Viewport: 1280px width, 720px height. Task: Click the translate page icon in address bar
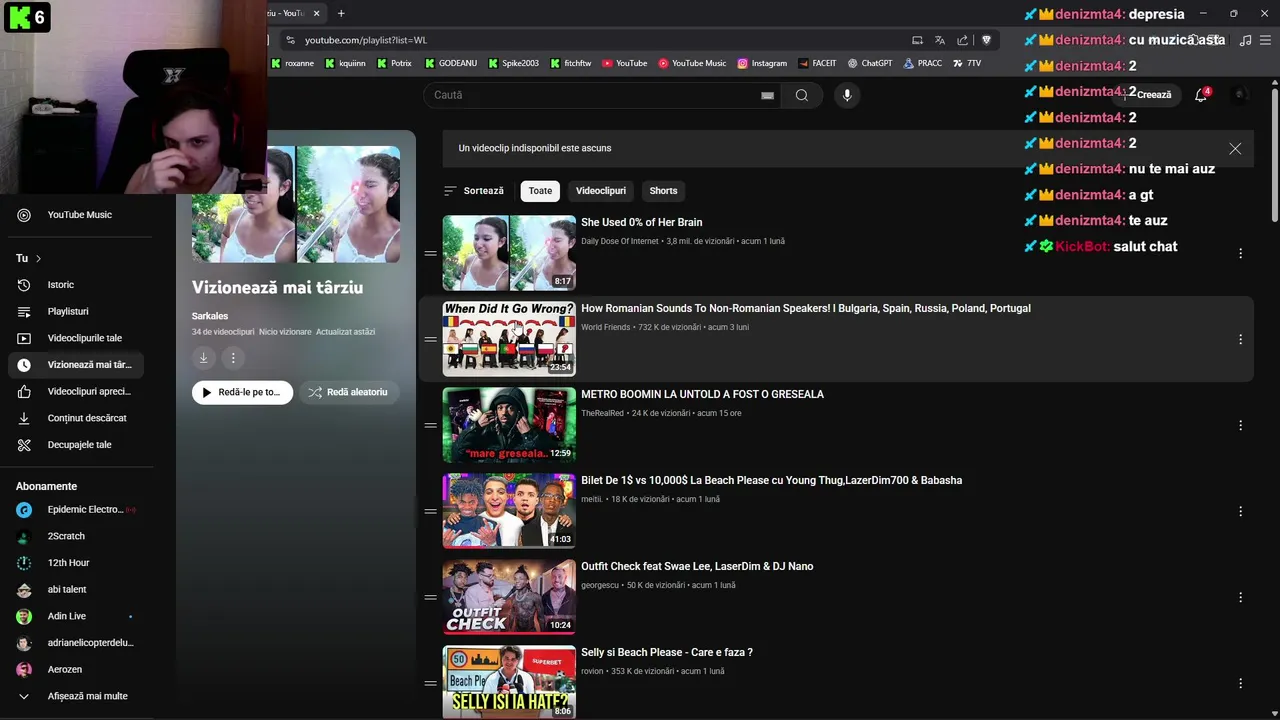pos(940,40)
